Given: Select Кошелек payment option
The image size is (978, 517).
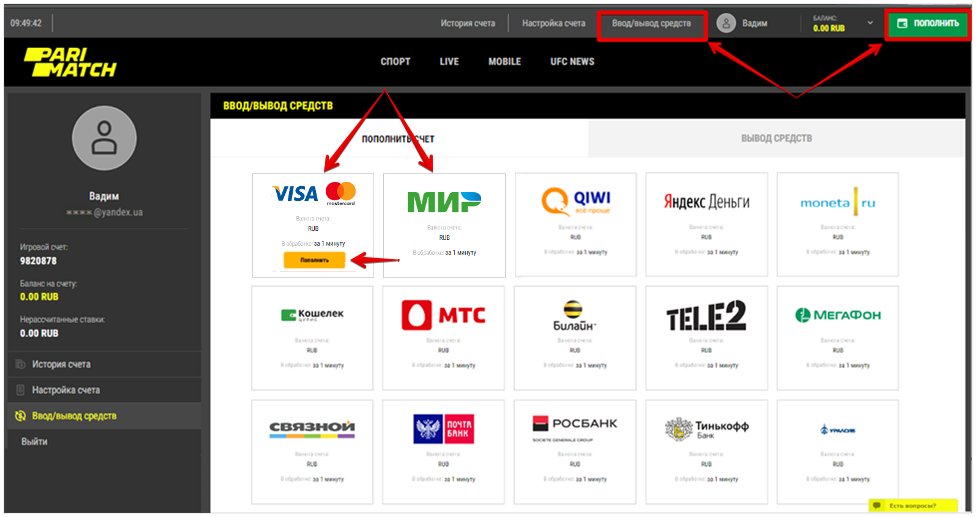Looking at the screenshot, I should 312,338.
